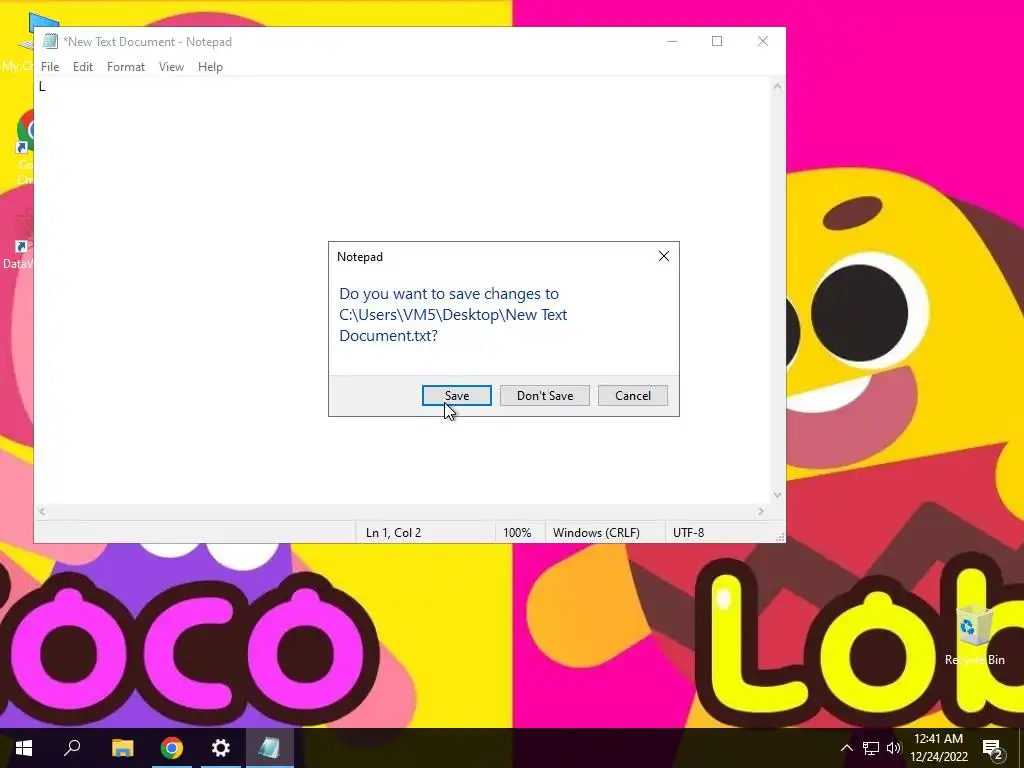Open the Windows Start menu
1024x768 pixels.
tap(24, 748)
